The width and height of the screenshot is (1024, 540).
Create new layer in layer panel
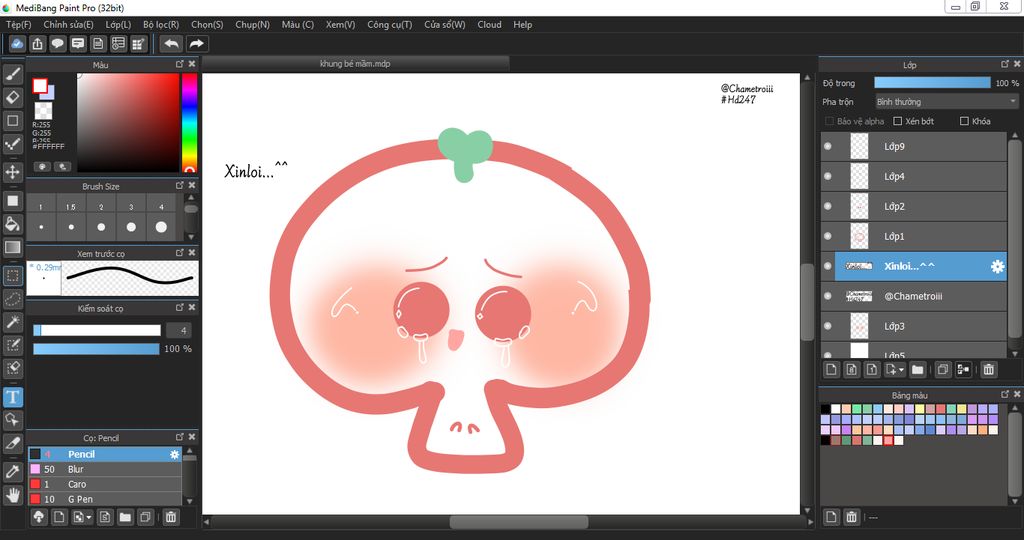coord(831,370)
